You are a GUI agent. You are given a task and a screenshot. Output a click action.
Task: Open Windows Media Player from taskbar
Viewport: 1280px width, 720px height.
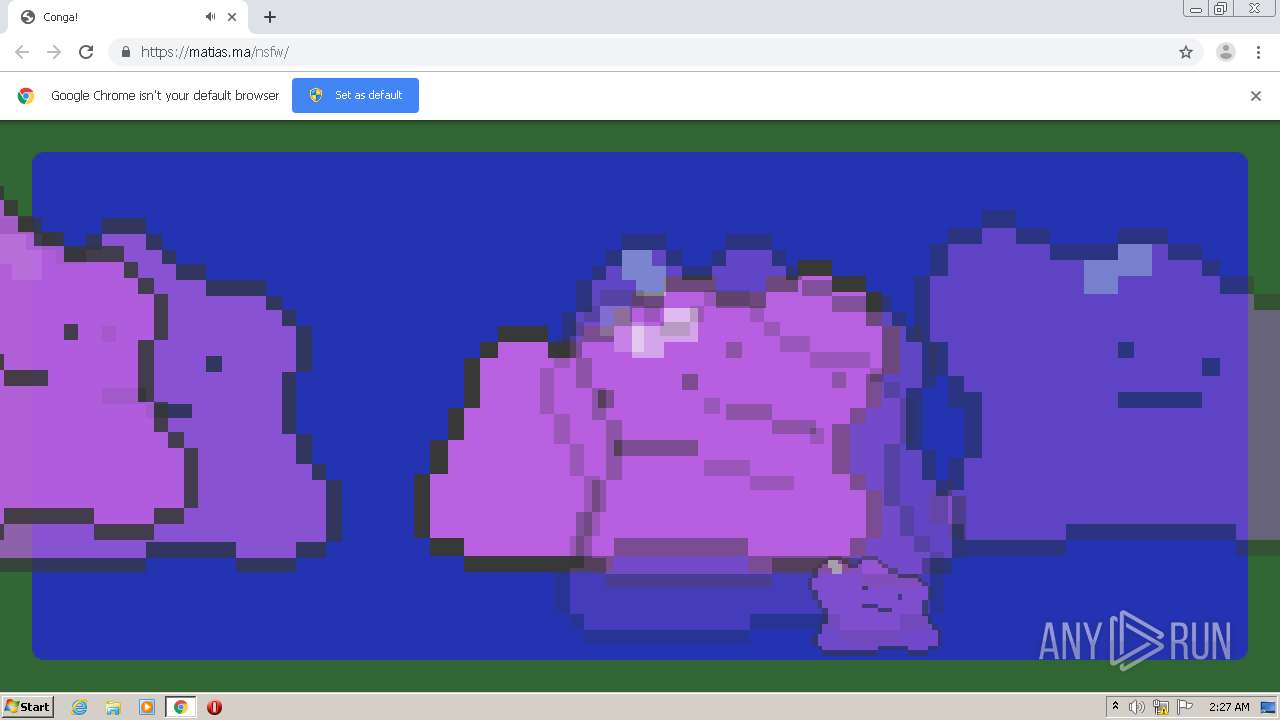(147, 707)
